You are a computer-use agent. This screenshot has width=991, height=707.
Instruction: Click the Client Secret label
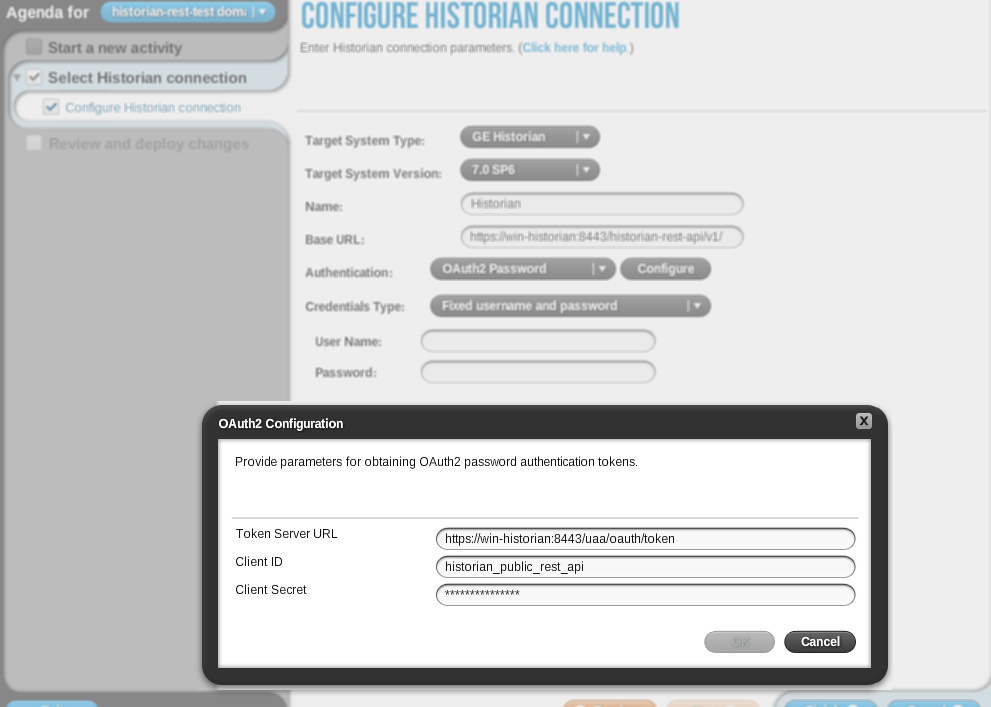click(271, 589)
